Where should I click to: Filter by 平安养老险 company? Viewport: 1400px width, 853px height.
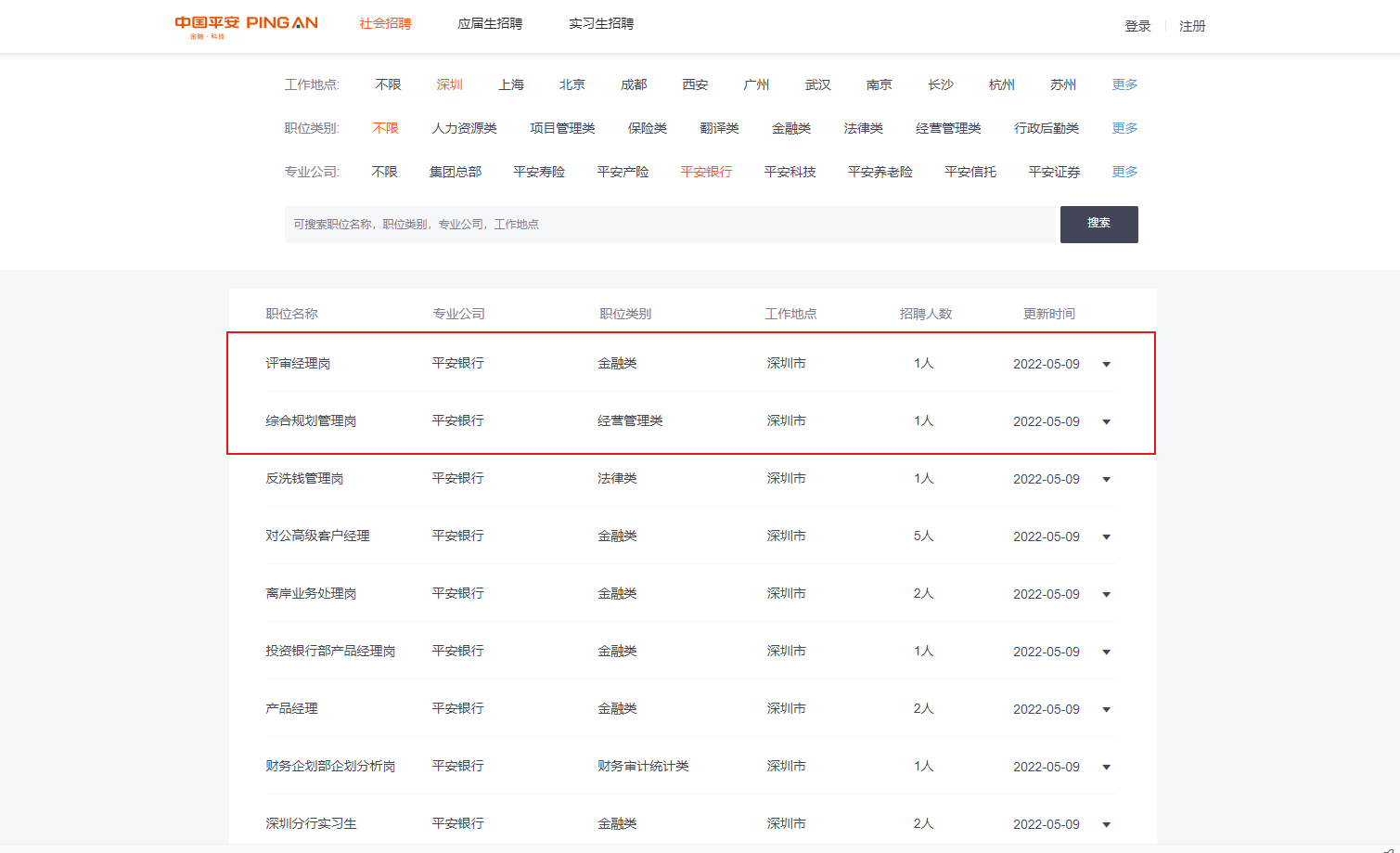coord(880,172)
